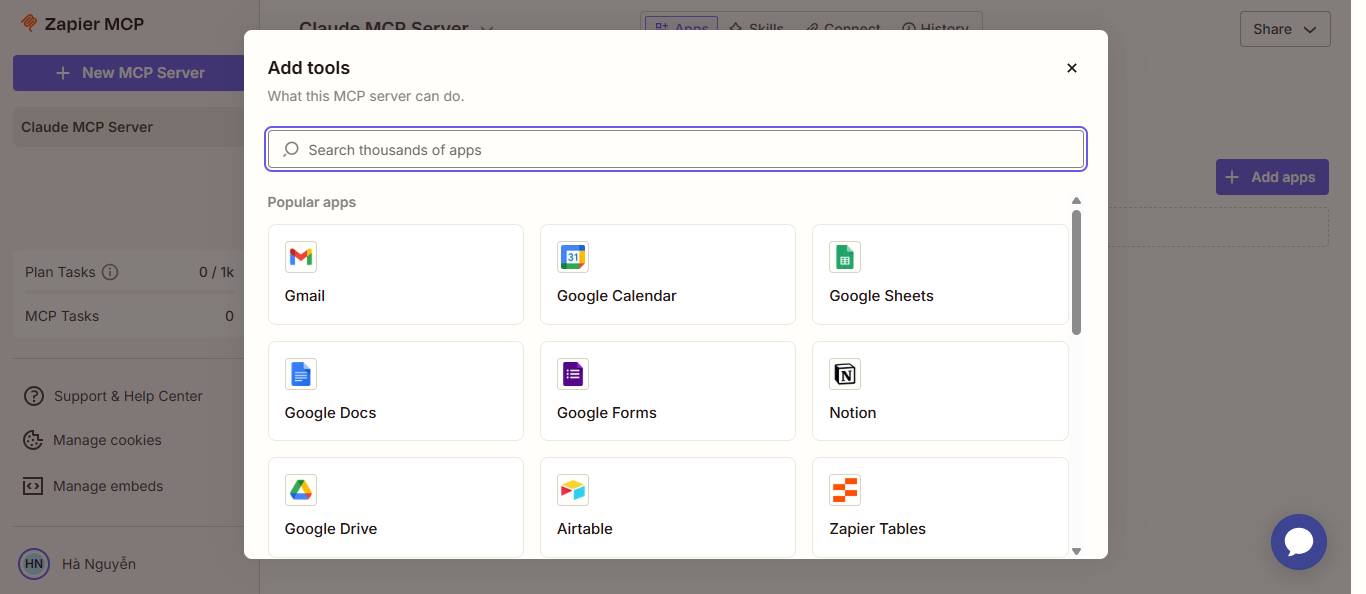This screenshot has height=594, width=1366.
Task: Close the Add tools dialog
Action: point(1072,68)
